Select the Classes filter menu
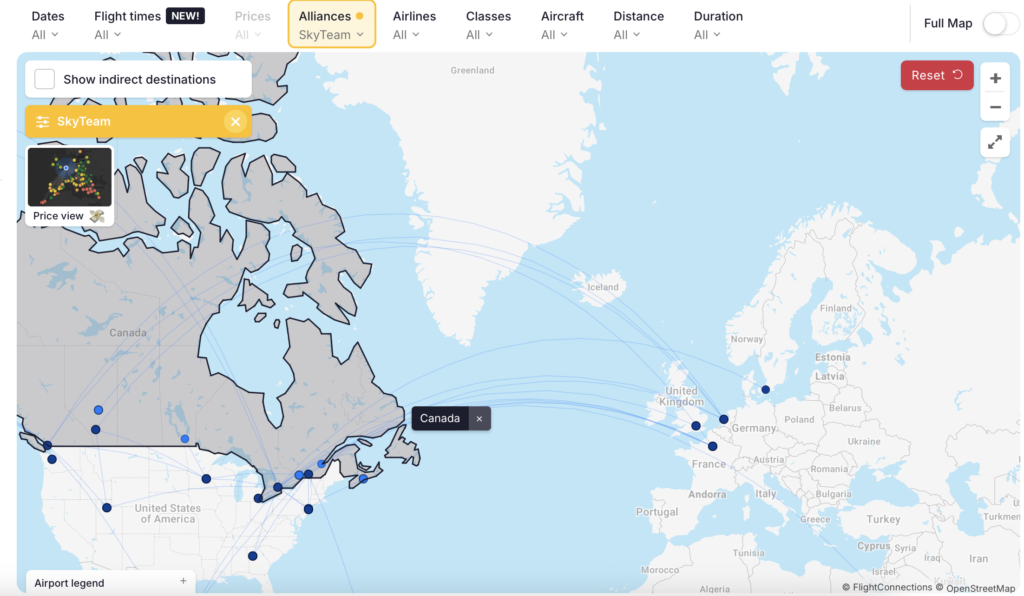 [488, 25]
